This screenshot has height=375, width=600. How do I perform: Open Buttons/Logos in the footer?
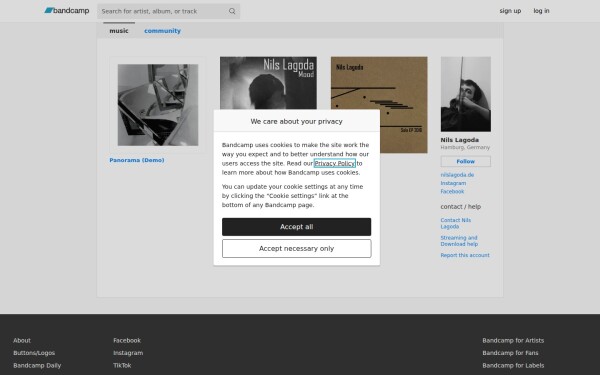(34, 353)
